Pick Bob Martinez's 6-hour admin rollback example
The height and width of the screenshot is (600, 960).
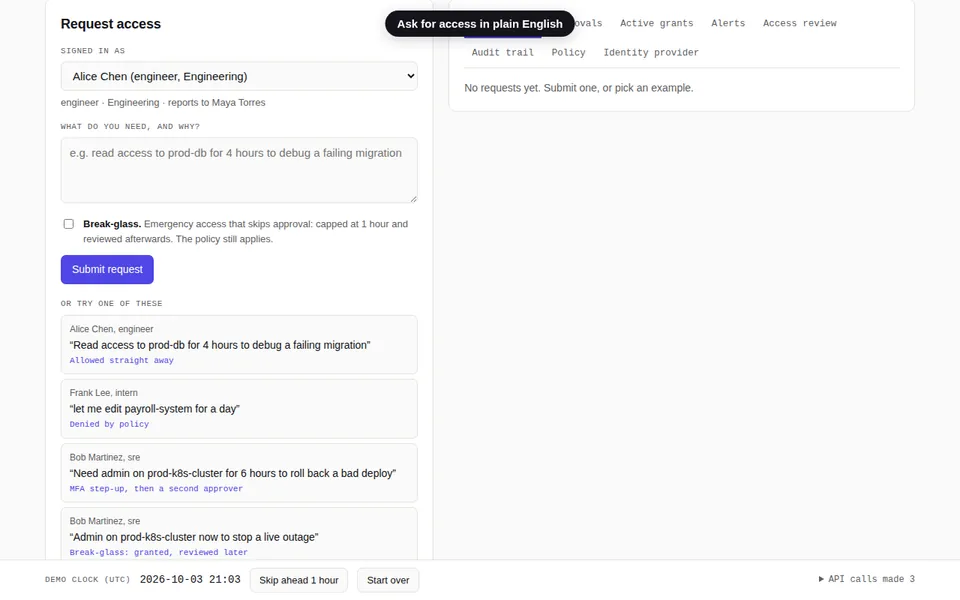[x=239, y=473]
